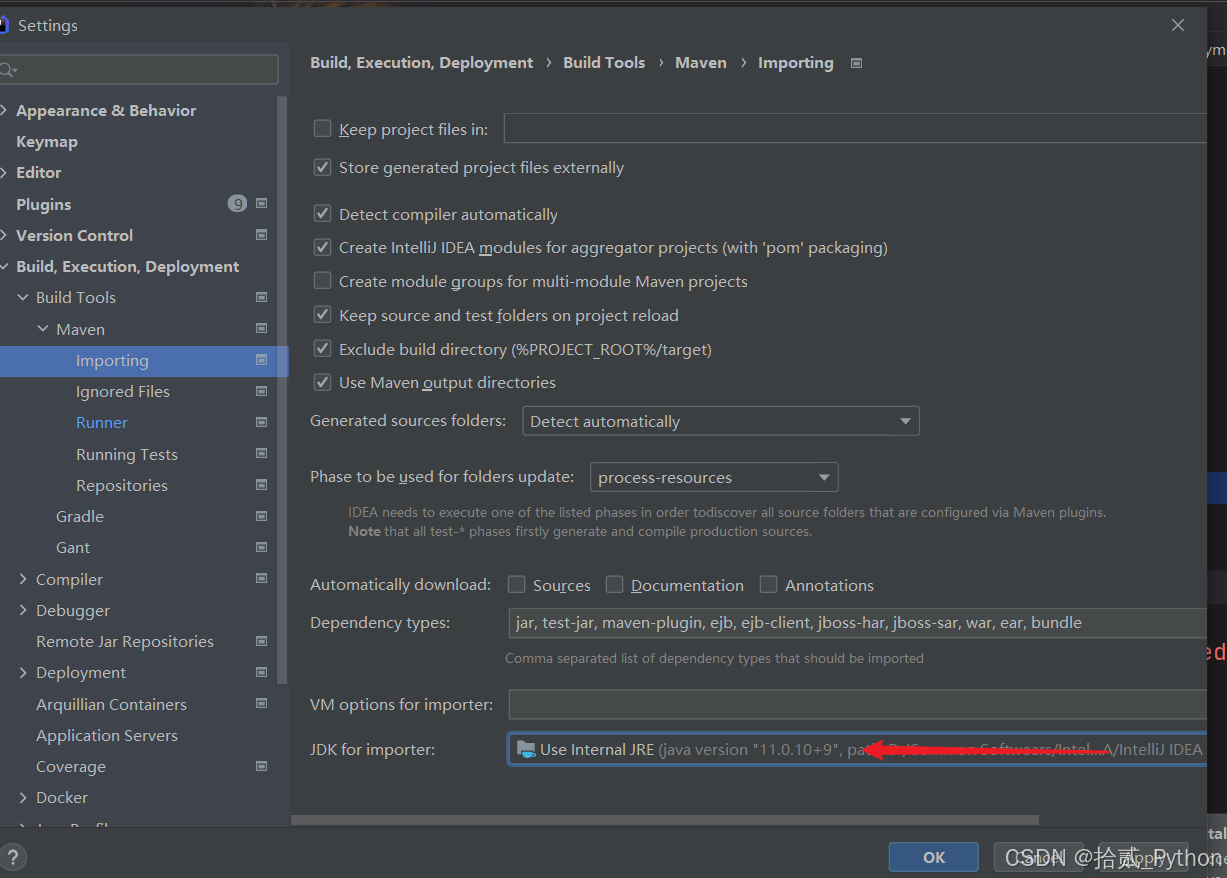Screen dimensions: 1227x878
Task: Click the OK button
Action: [x=934, y=857]
